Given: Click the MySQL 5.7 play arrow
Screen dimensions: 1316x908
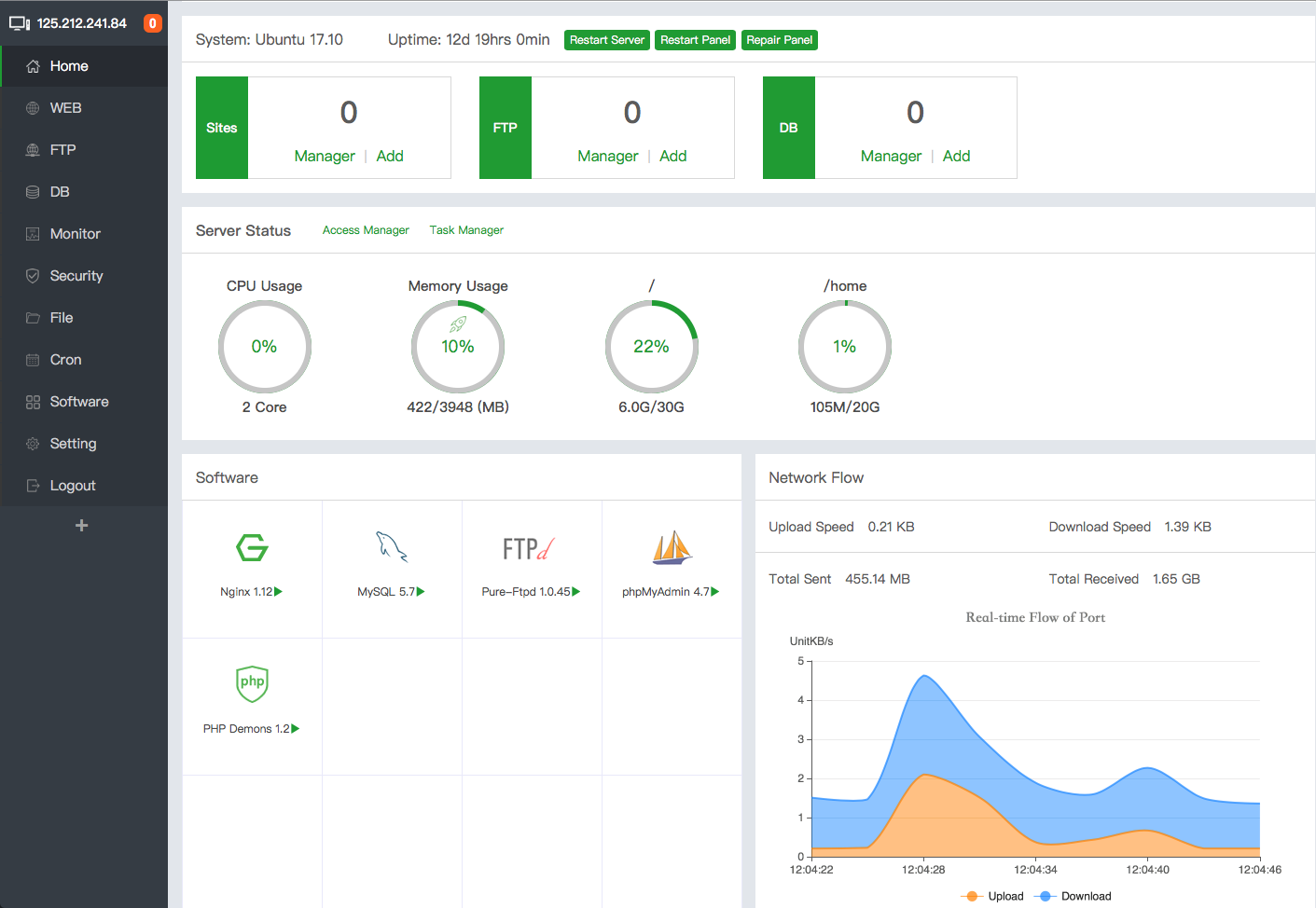Looking at the screenshot, I should point(421,591).
